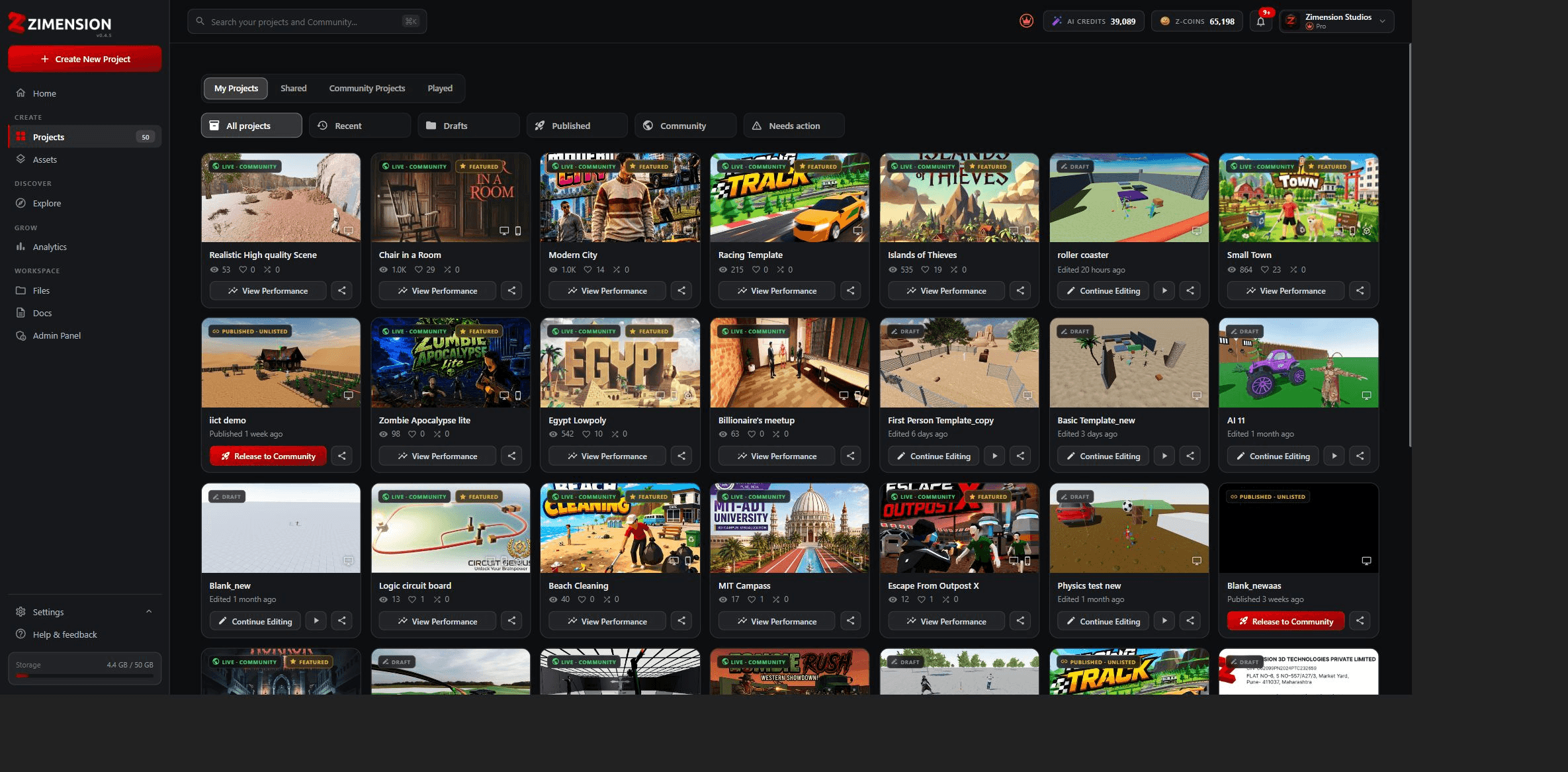Share the Chair in a Room project
Viewport: 1568px width, 772px height.
click(x=511, y=290)
